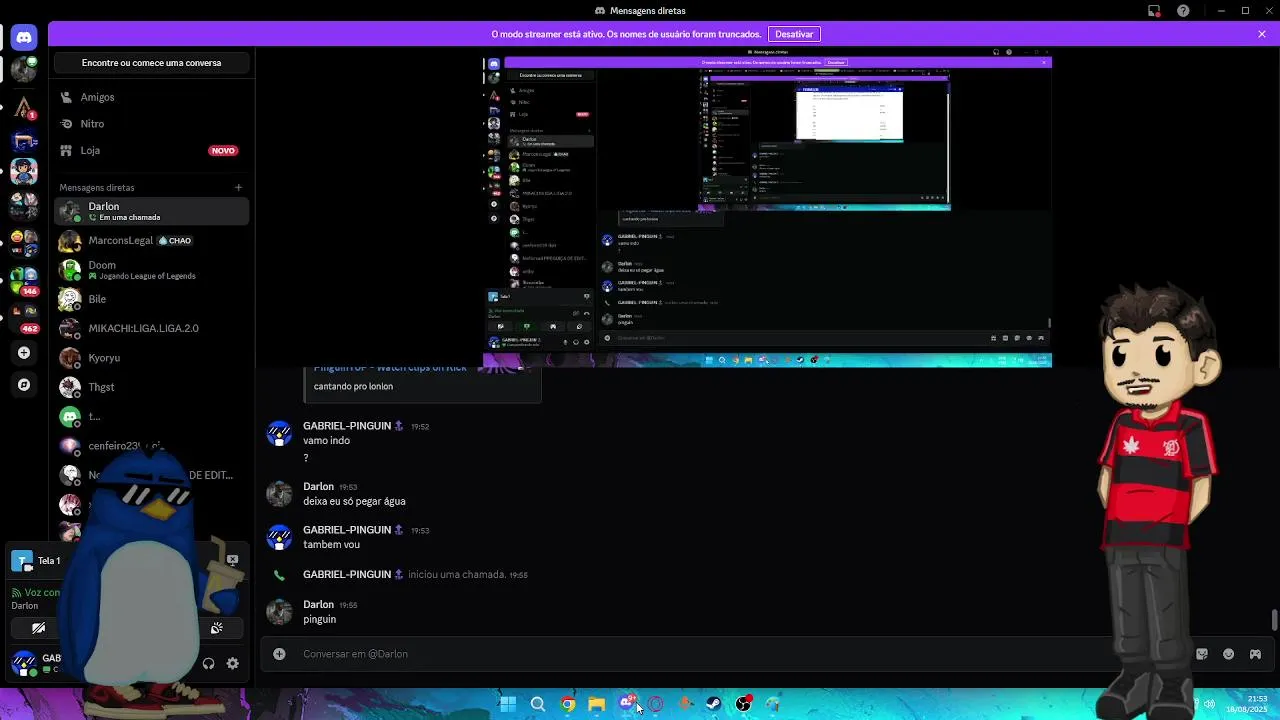Open the MarconsLegal conversation
Viewport: 1280px width, 720px height.
tap(151, 240)
